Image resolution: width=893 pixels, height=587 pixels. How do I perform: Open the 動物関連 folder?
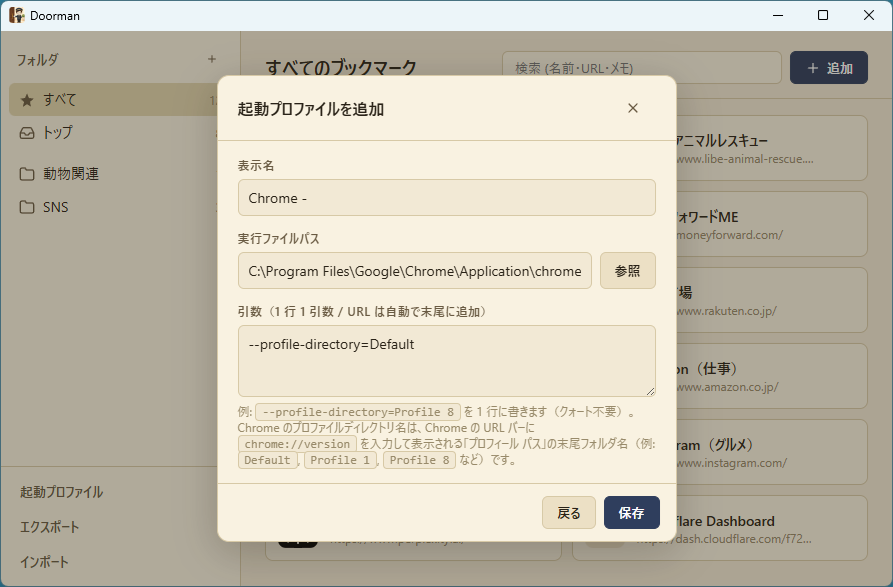[x=114, y=174]
